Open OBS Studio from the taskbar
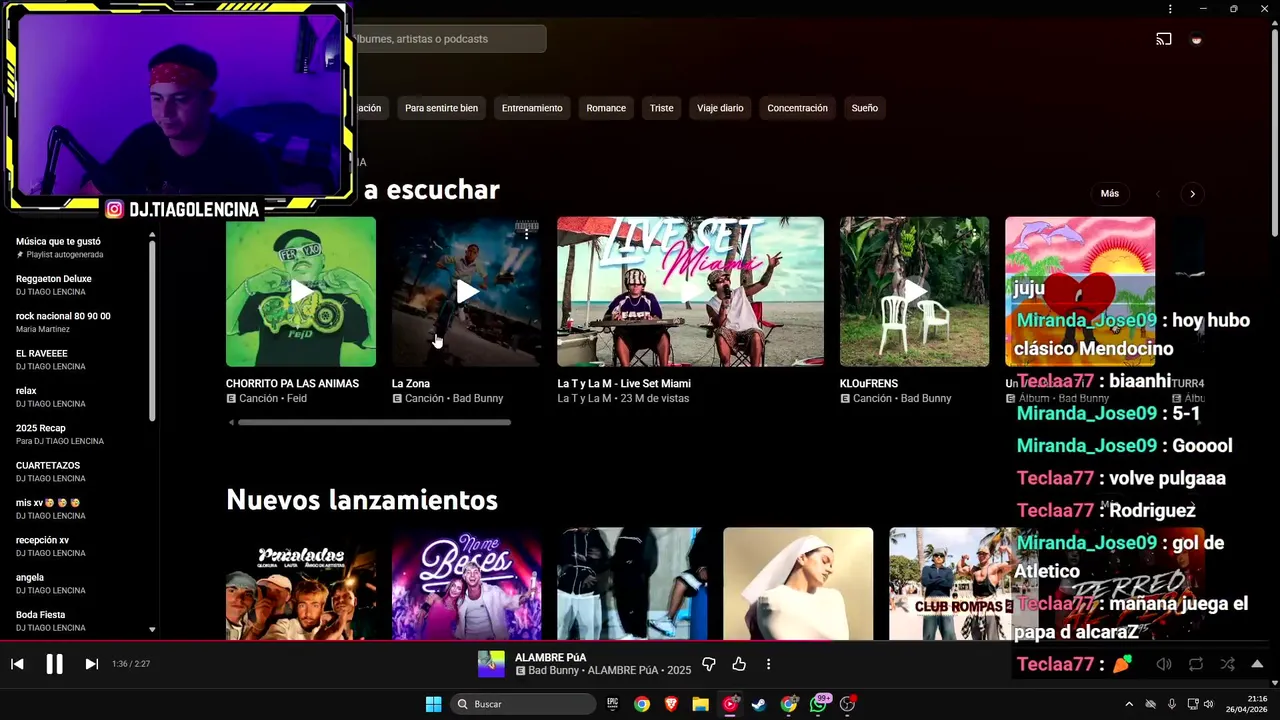The width and height of the screenshot is (1280, 720). click(x=848, y=704)
